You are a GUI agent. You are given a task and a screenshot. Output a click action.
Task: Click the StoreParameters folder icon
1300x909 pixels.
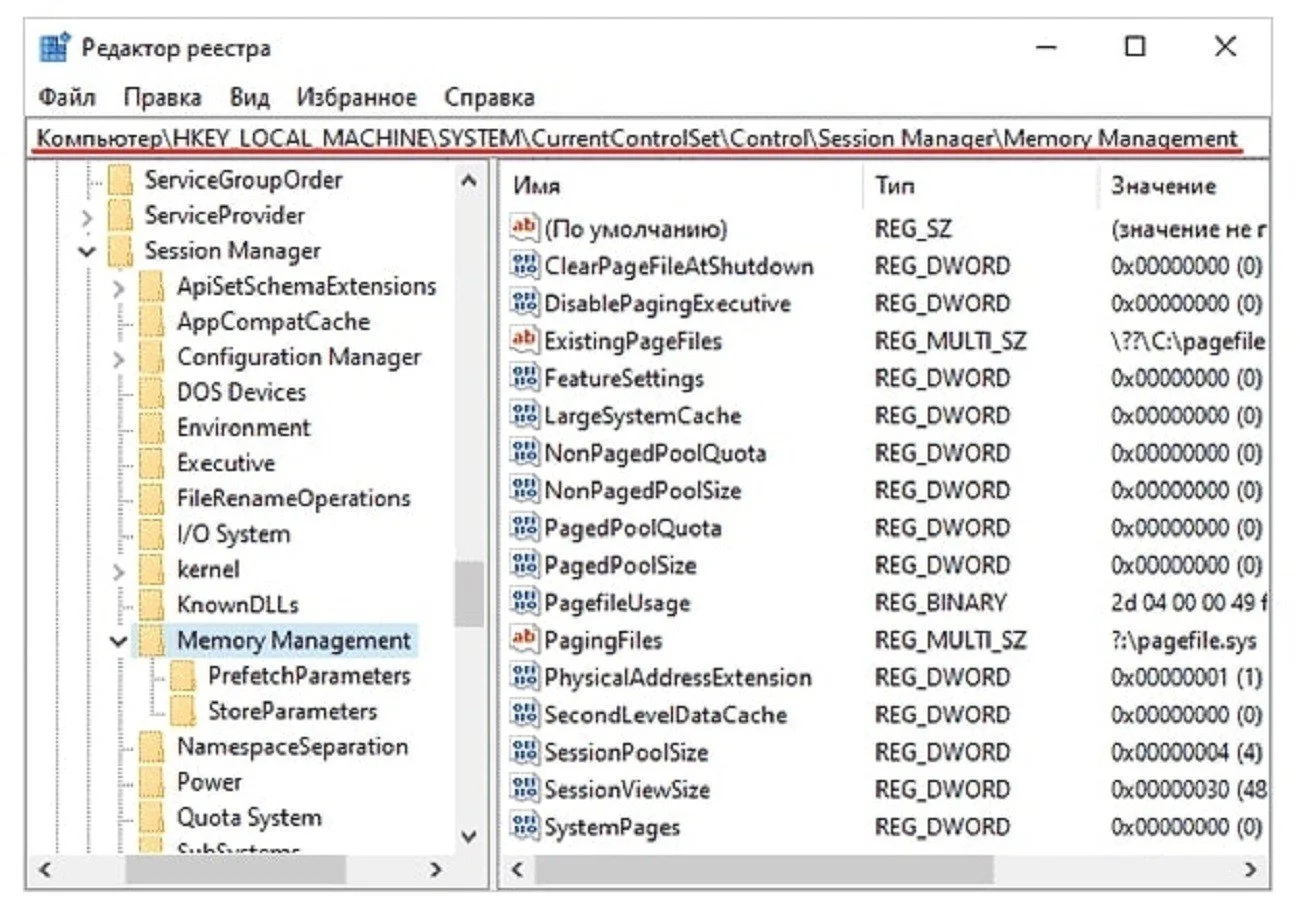tap(183, 711)
